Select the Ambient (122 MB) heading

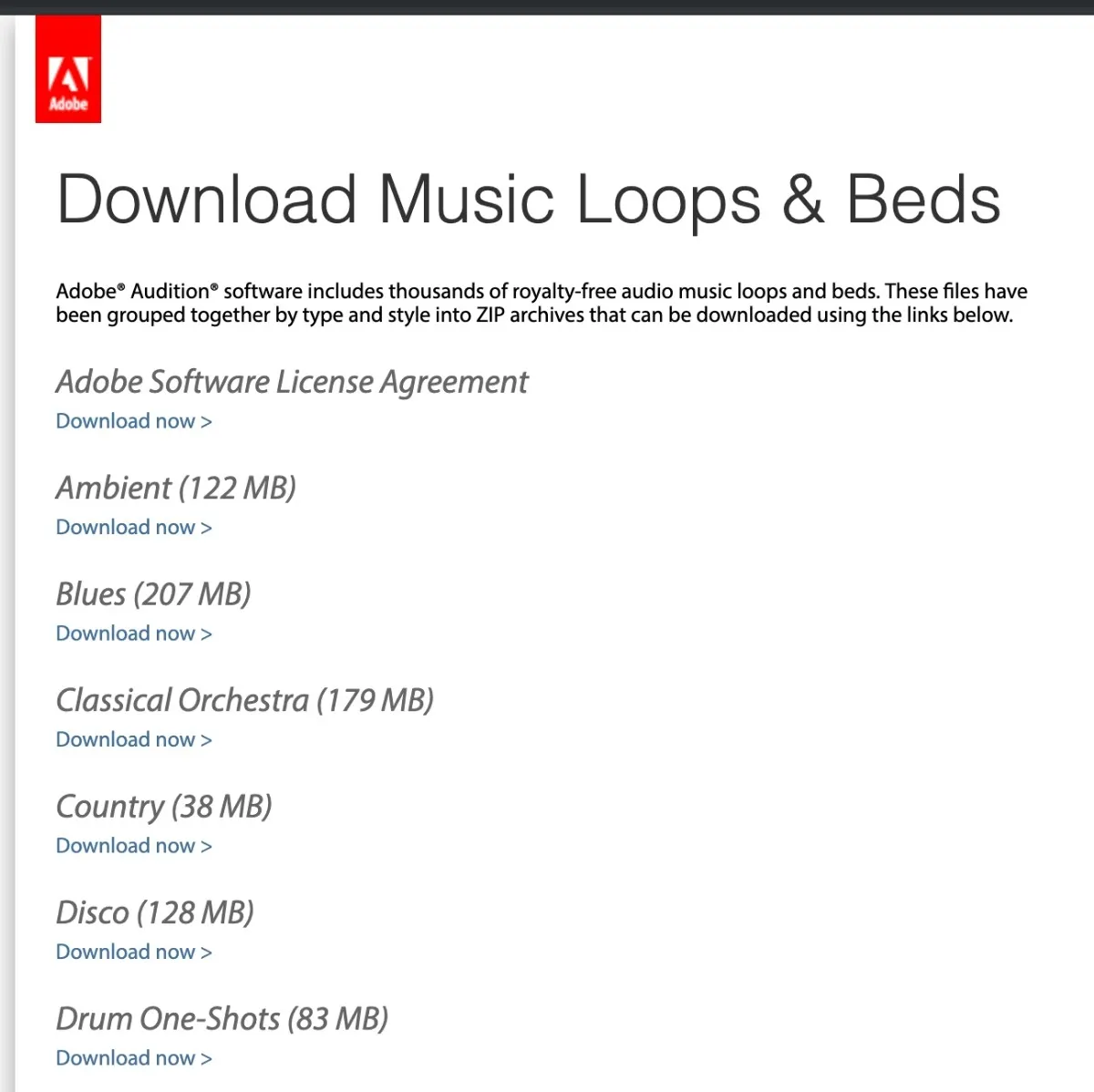[x=176, y=489]
